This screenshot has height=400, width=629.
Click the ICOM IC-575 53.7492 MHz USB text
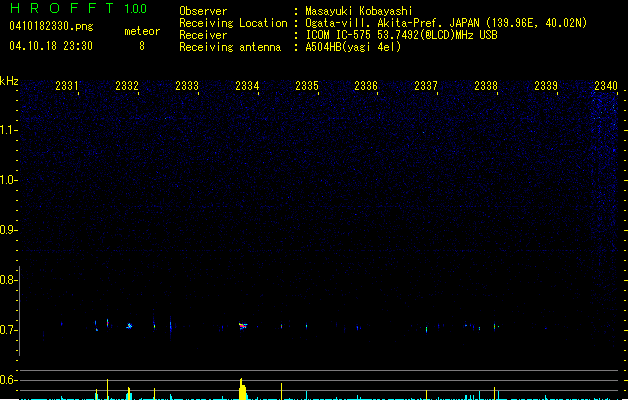point(402,35)
